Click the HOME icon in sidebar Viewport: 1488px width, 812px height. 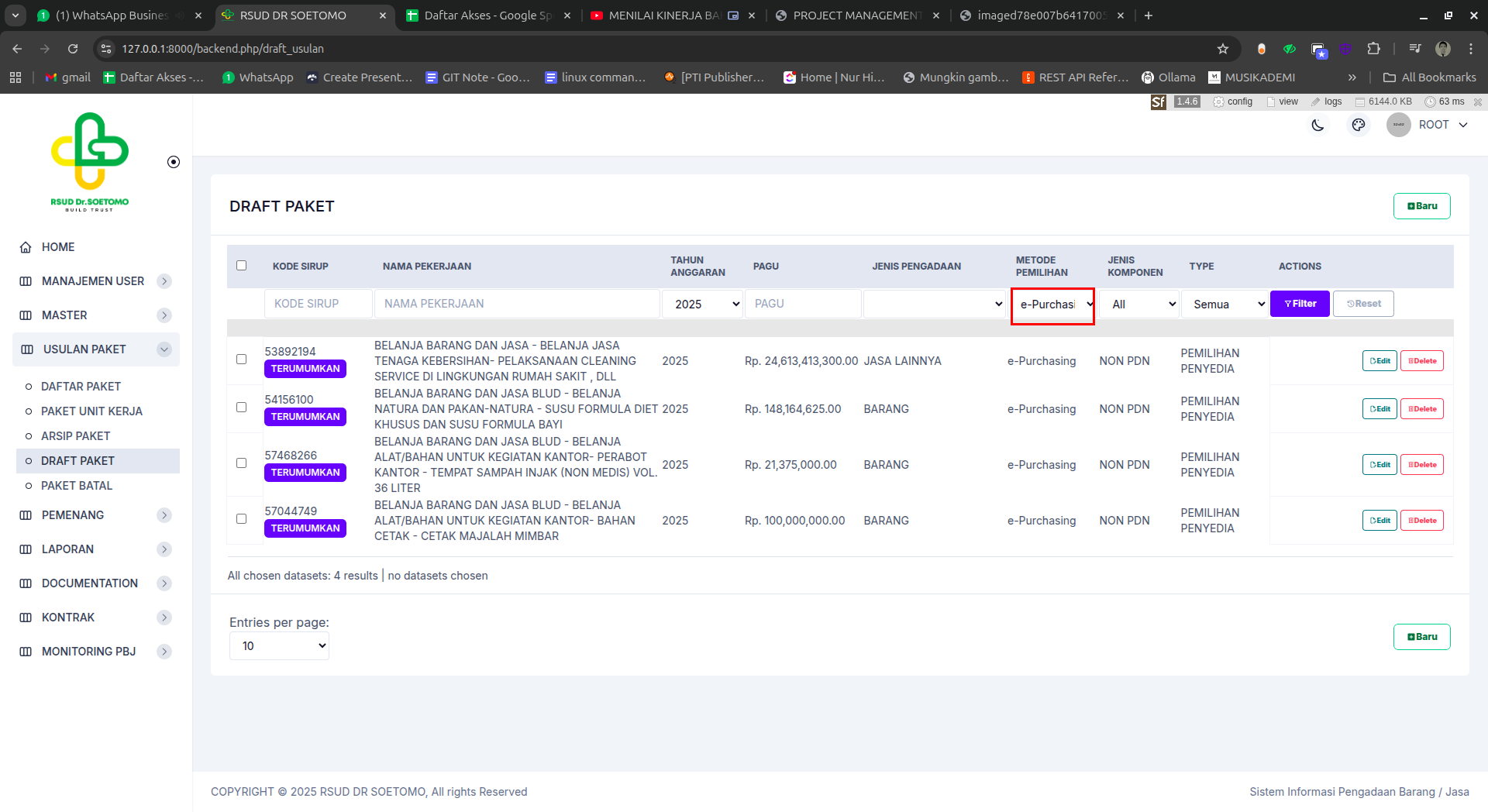coord(26,247)
